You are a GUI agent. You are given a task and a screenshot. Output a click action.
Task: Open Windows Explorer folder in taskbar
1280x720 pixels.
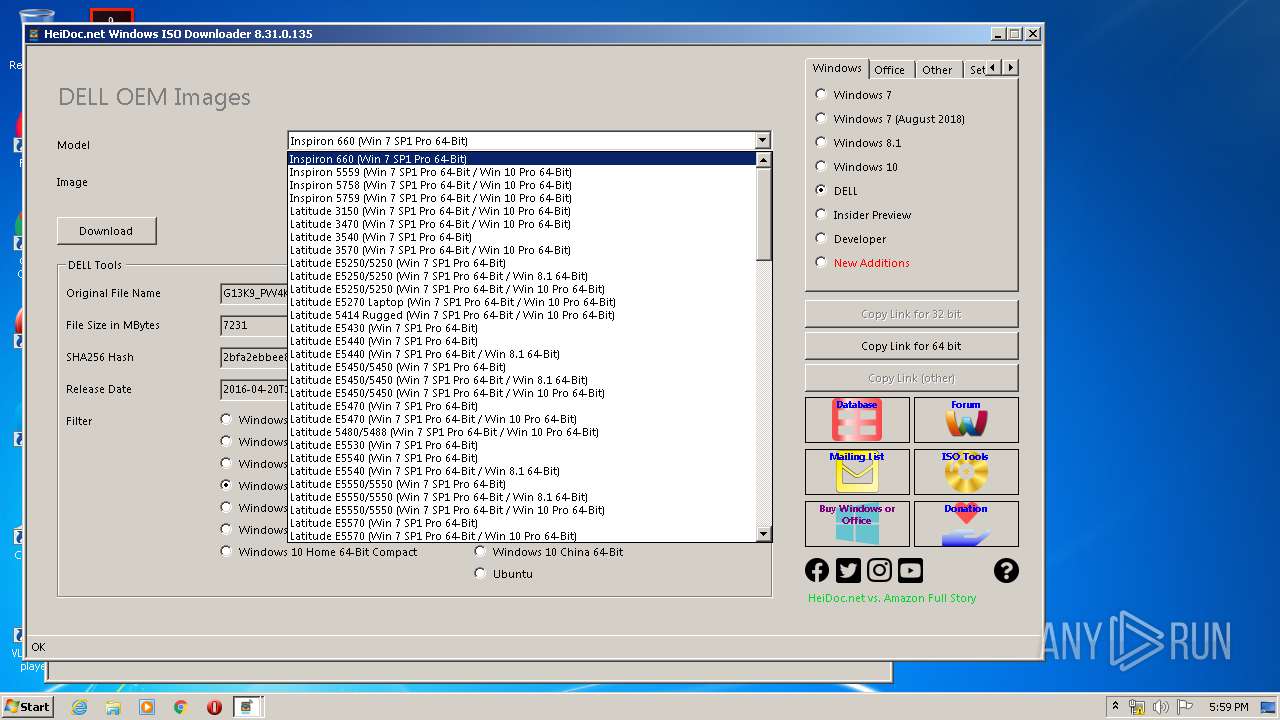click(x=113, y=707)
